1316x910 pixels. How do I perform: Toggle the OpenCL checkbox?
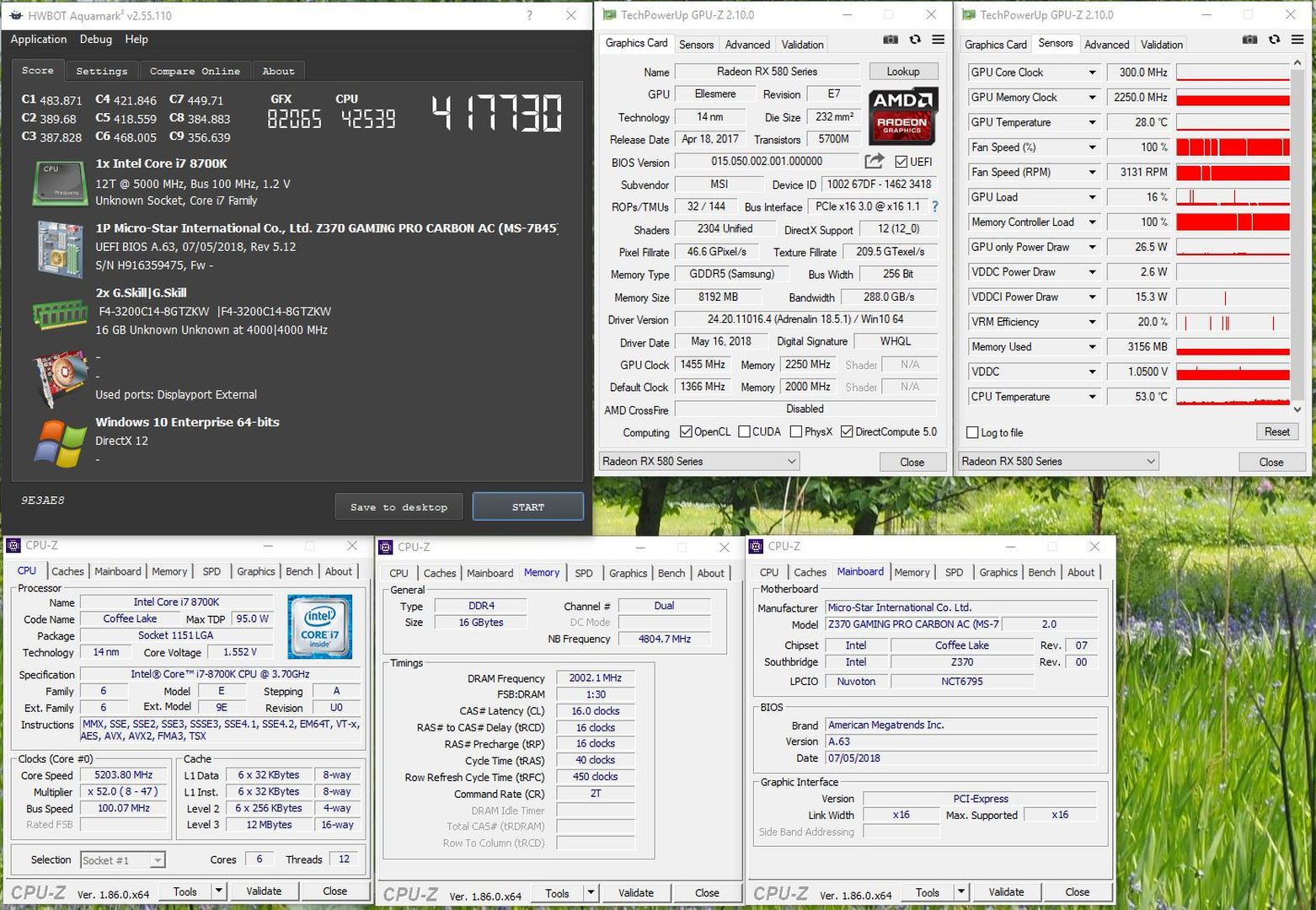point(686,431)
